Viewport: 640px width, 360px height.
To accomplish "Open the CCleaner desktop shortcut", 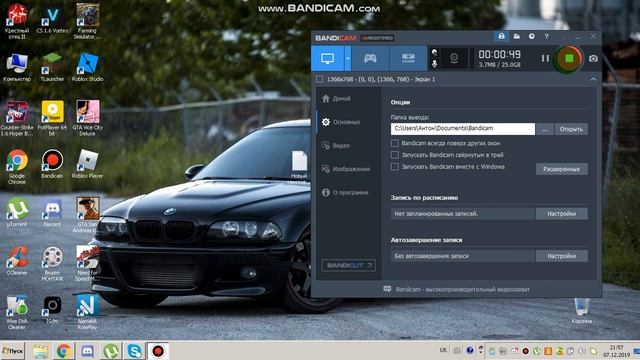I will (x=17, y=260).
